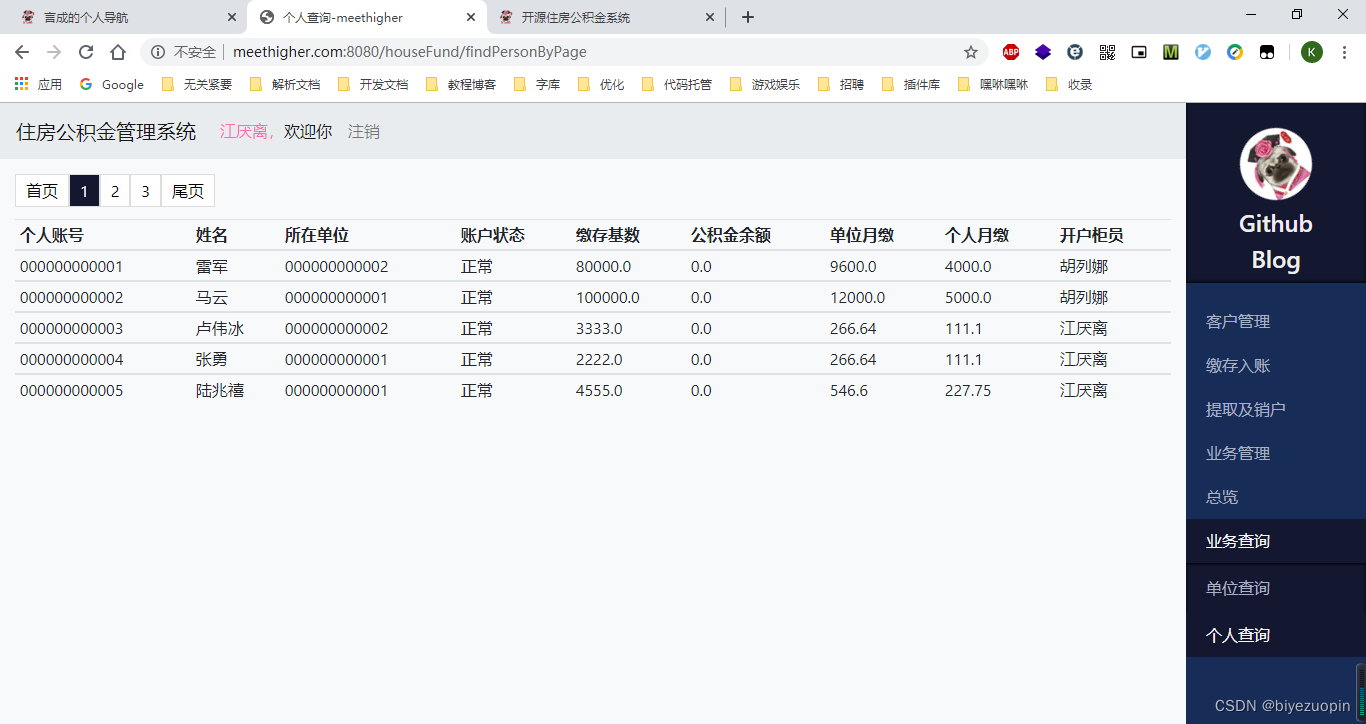1366x724 pixels.
Task: Open the purple diamond extension icon
Action: pyautogui.click(x=1043, y=52)
